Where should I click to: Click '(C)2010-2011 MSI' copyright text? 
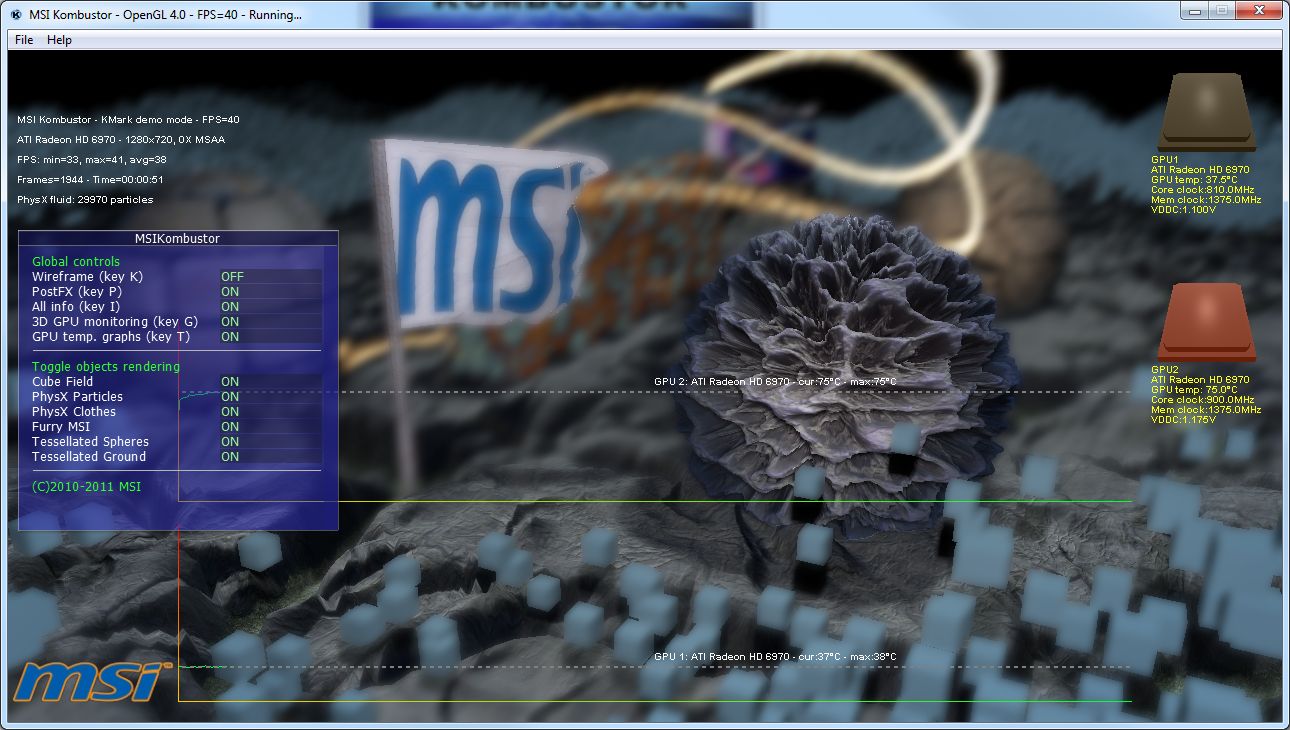pos(87,487)
